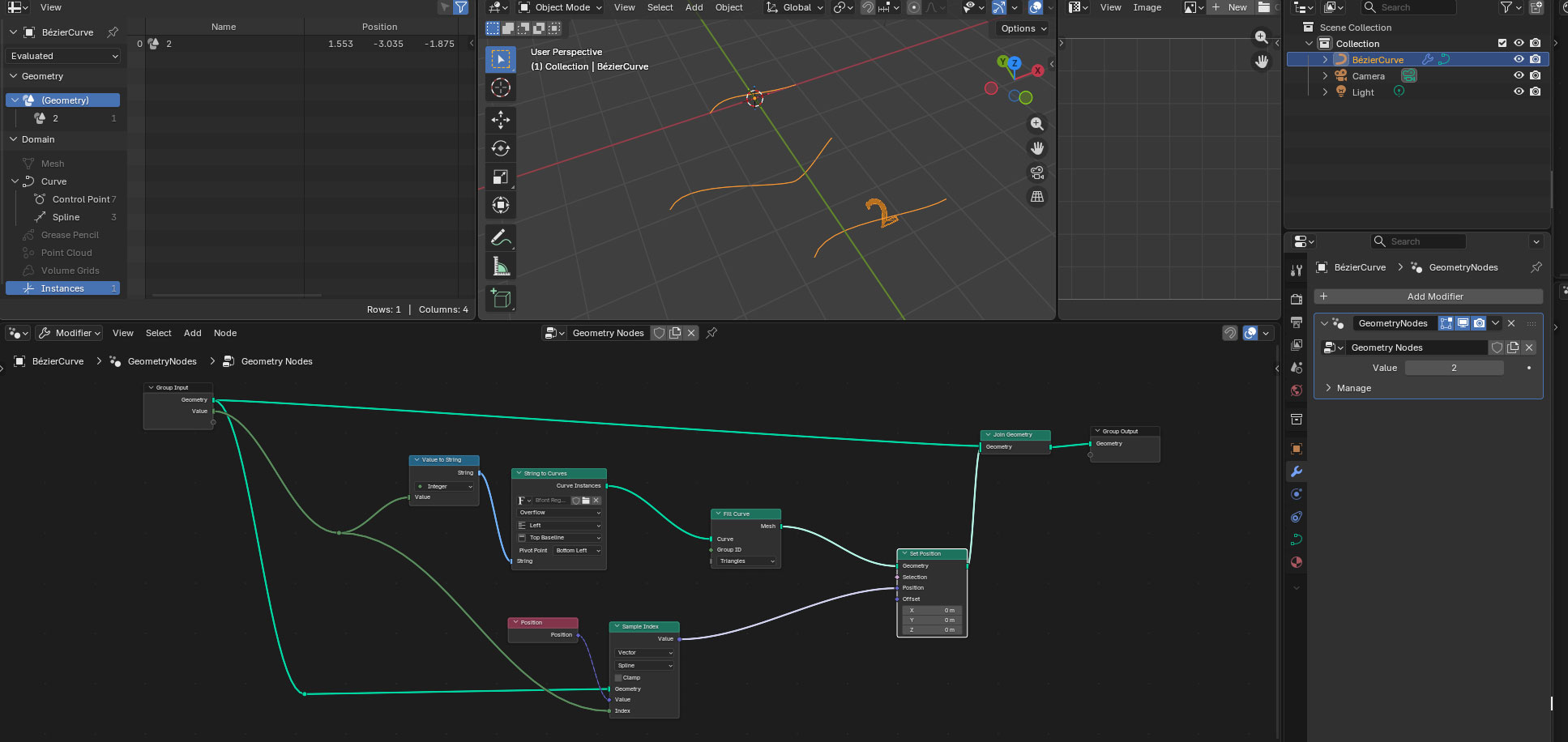Select the Annotate pencil tool
The height and width of the screenshot is (742, 1568).
[501, 237]
